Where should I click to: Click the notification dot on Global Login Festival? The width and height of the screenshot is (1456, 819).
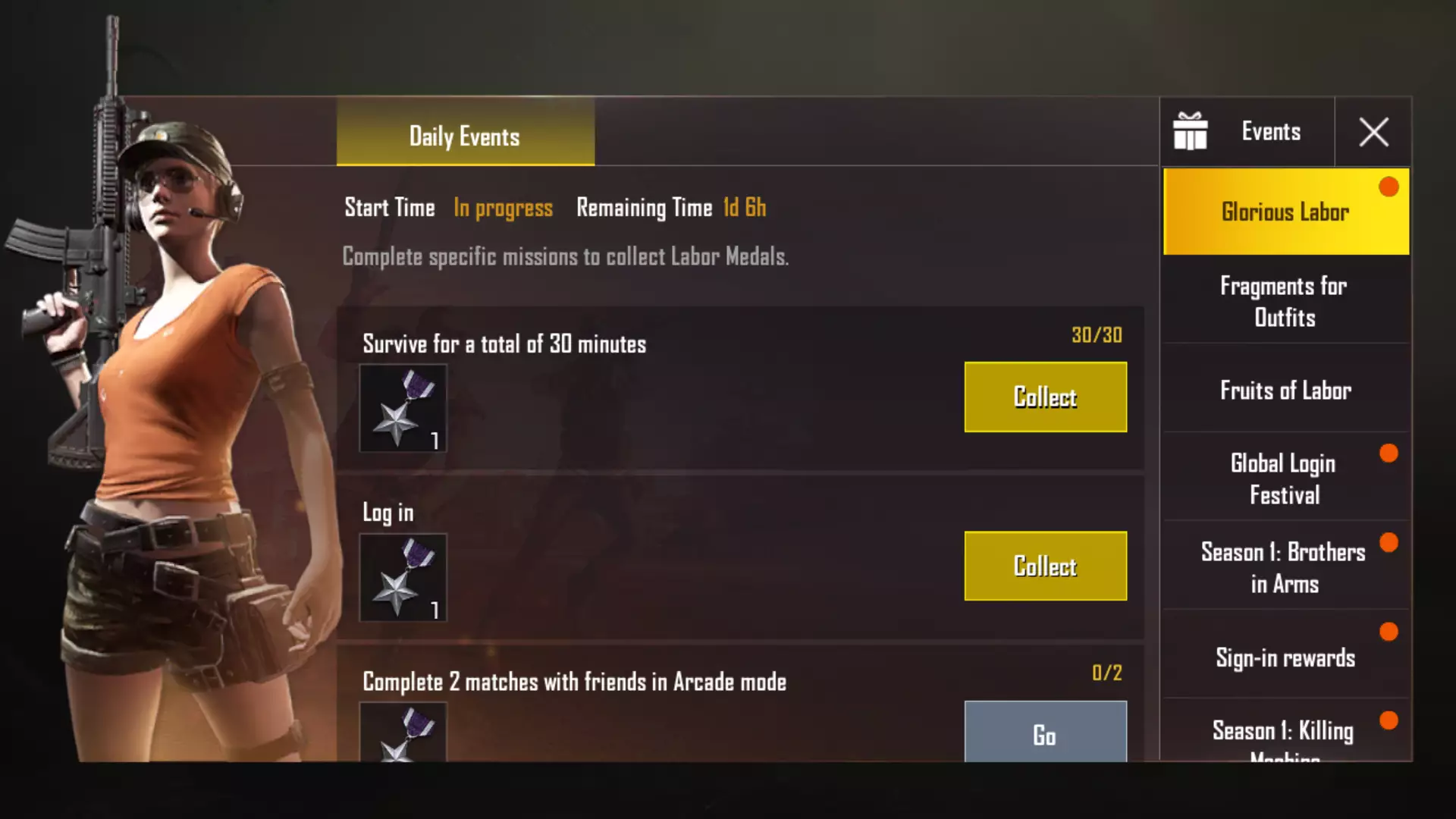[1389, 453]
